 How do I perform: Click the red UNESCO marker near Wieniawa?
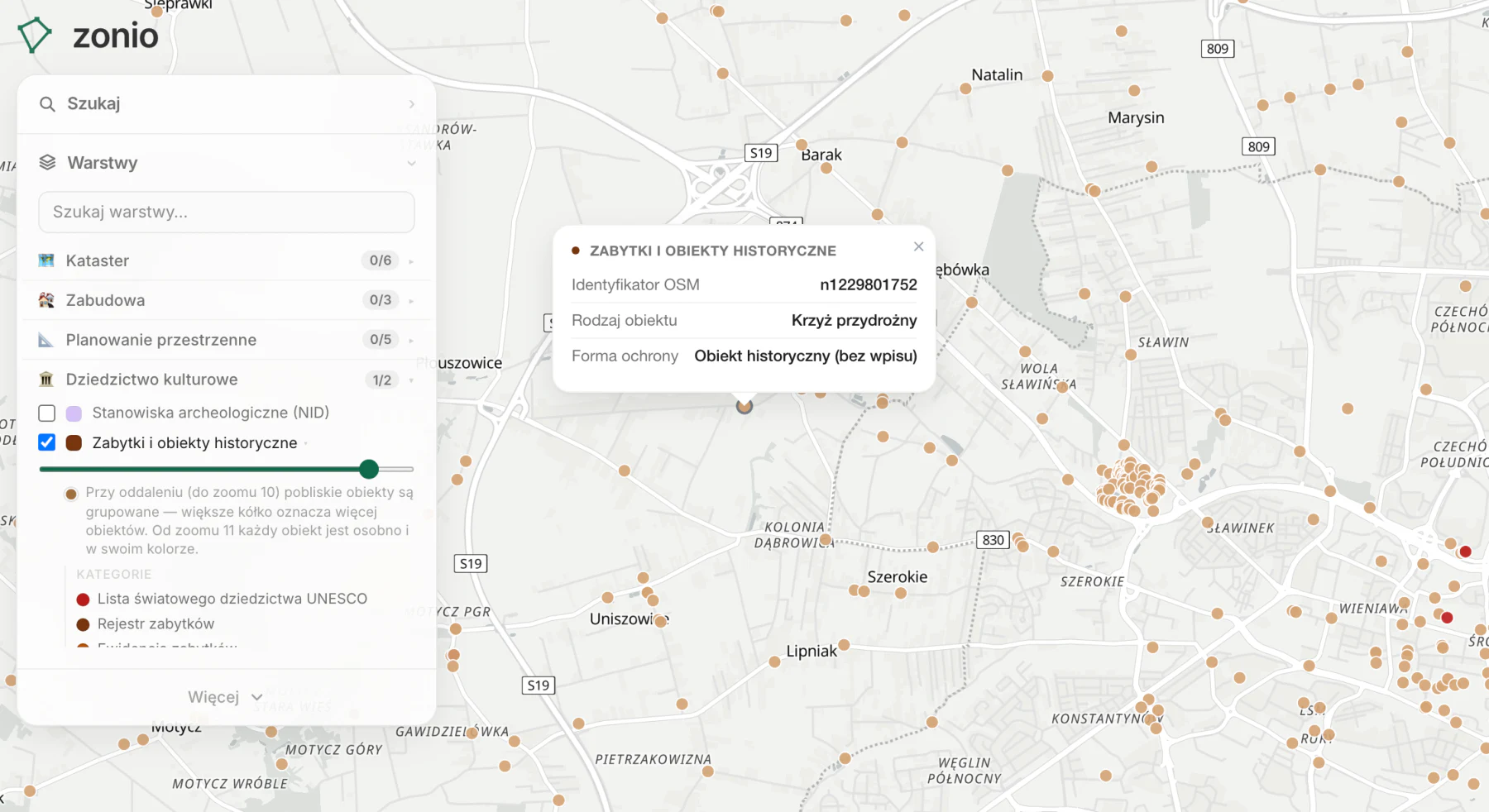coord(1447,617)
